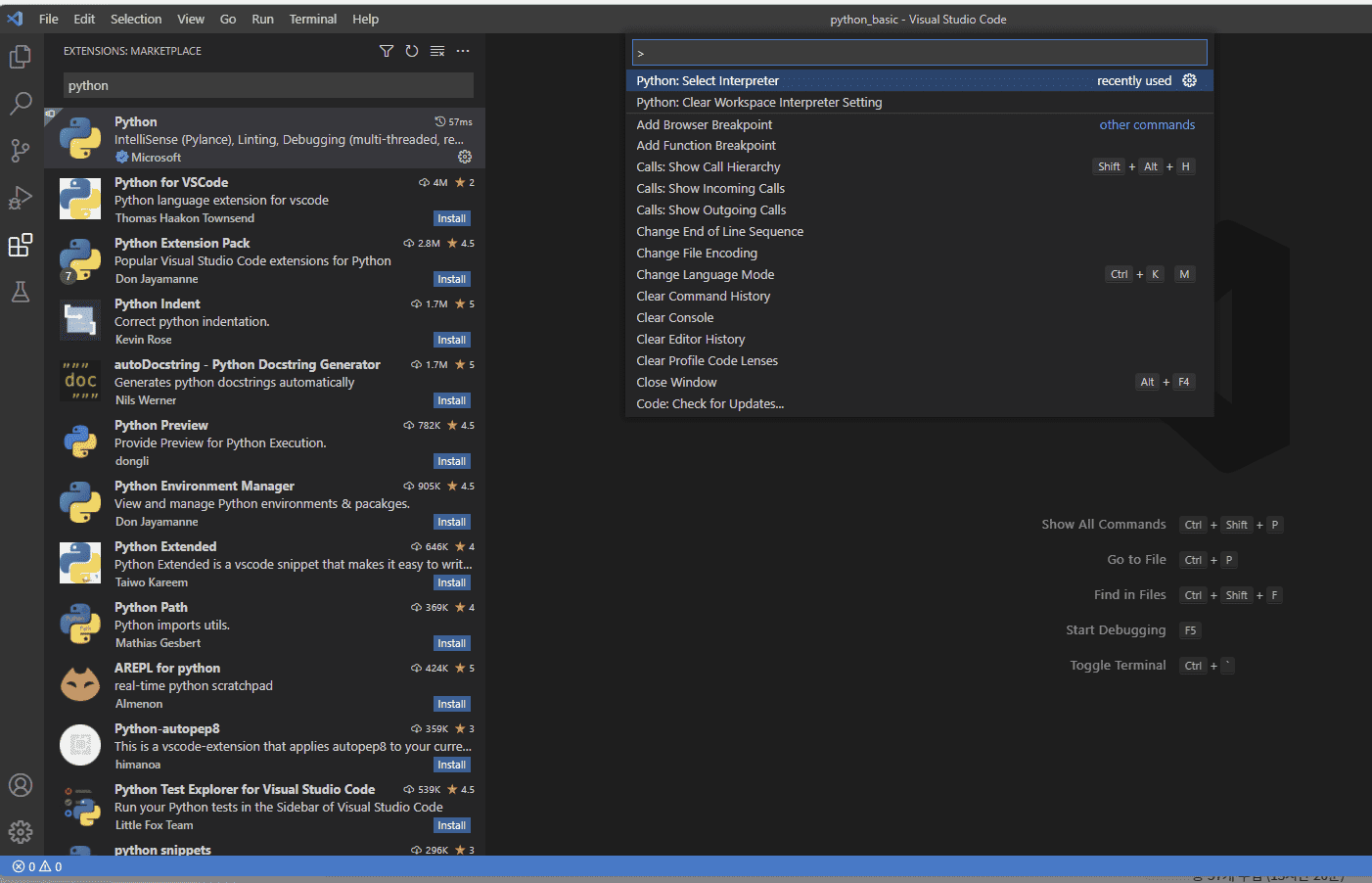Open the Manage gear in activity bar
The image size is (1372, 883).
tap(21, 832)
